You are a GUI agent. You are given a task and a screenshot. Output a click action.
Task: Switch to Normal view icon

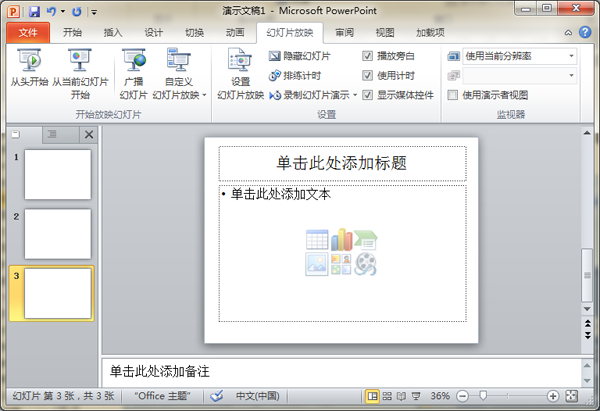(x=372, y=396)
